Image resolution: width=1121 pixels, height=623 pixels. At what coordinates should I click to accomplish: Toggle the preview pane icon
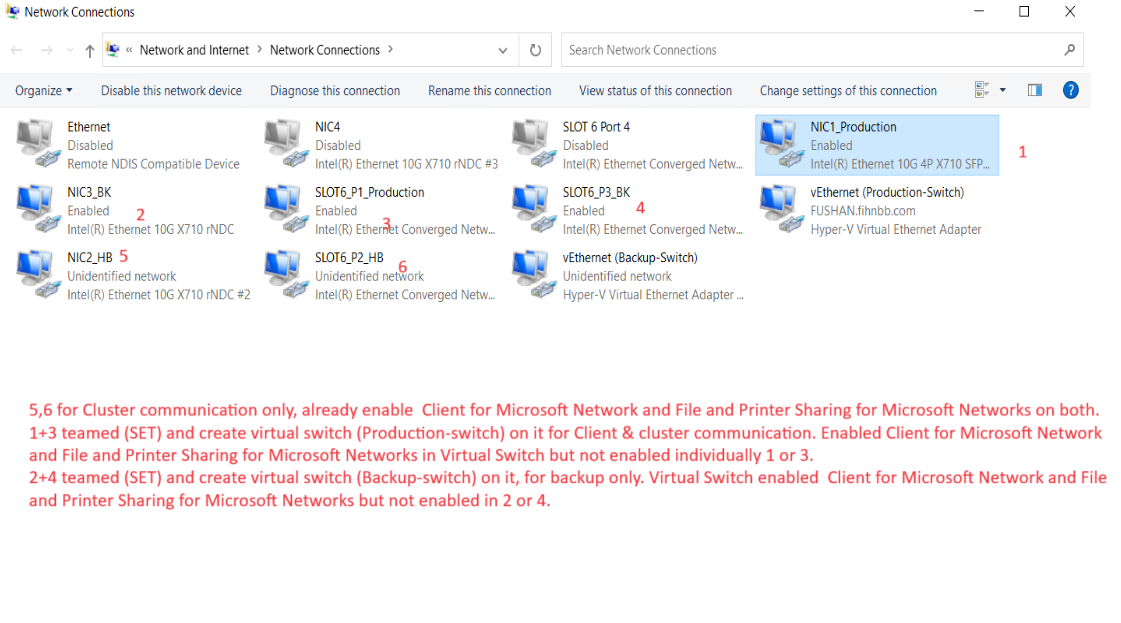pos(1034,90)
